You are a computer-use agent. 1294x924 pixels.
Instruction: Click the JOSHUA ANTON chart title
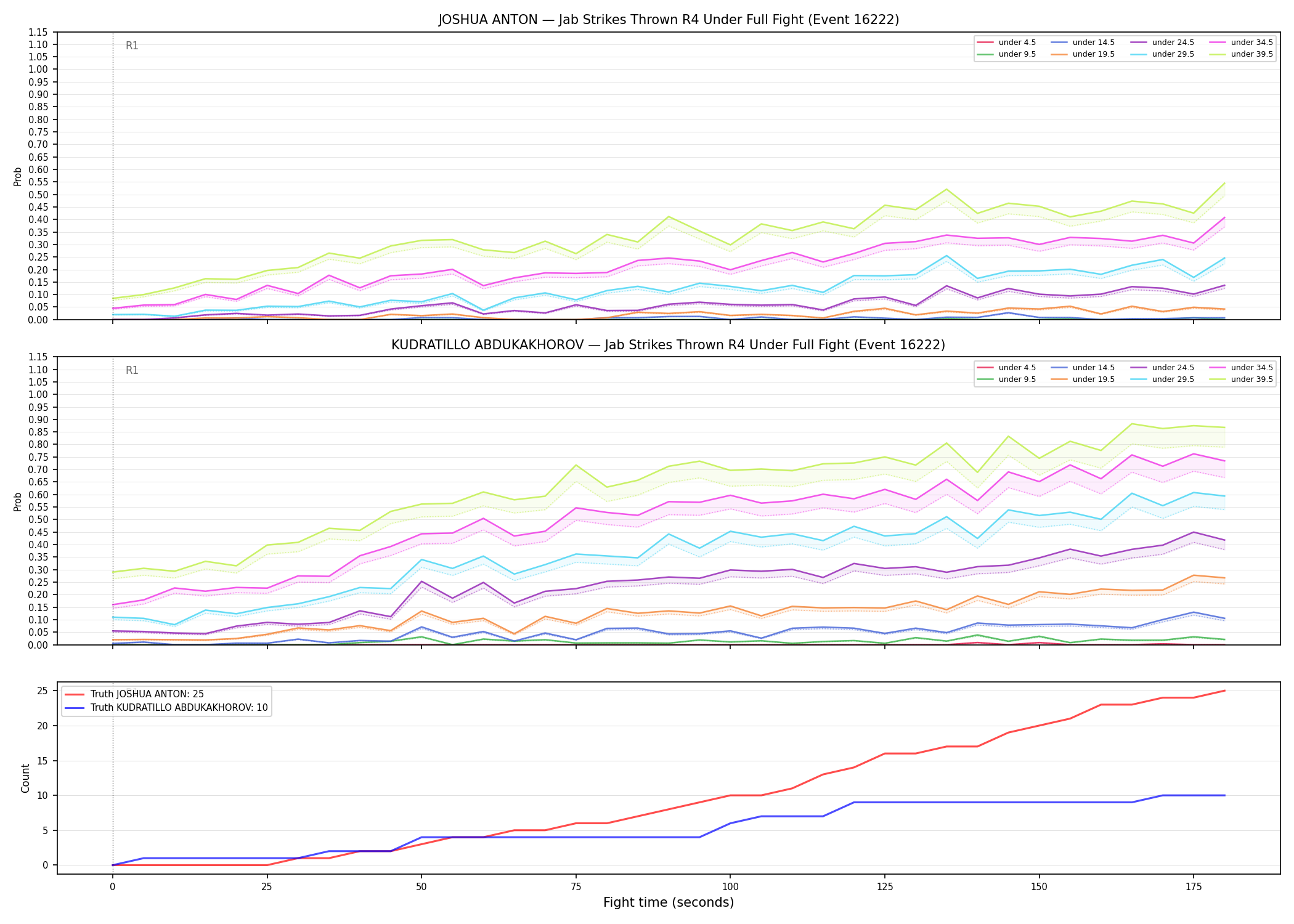coord(669,20)
